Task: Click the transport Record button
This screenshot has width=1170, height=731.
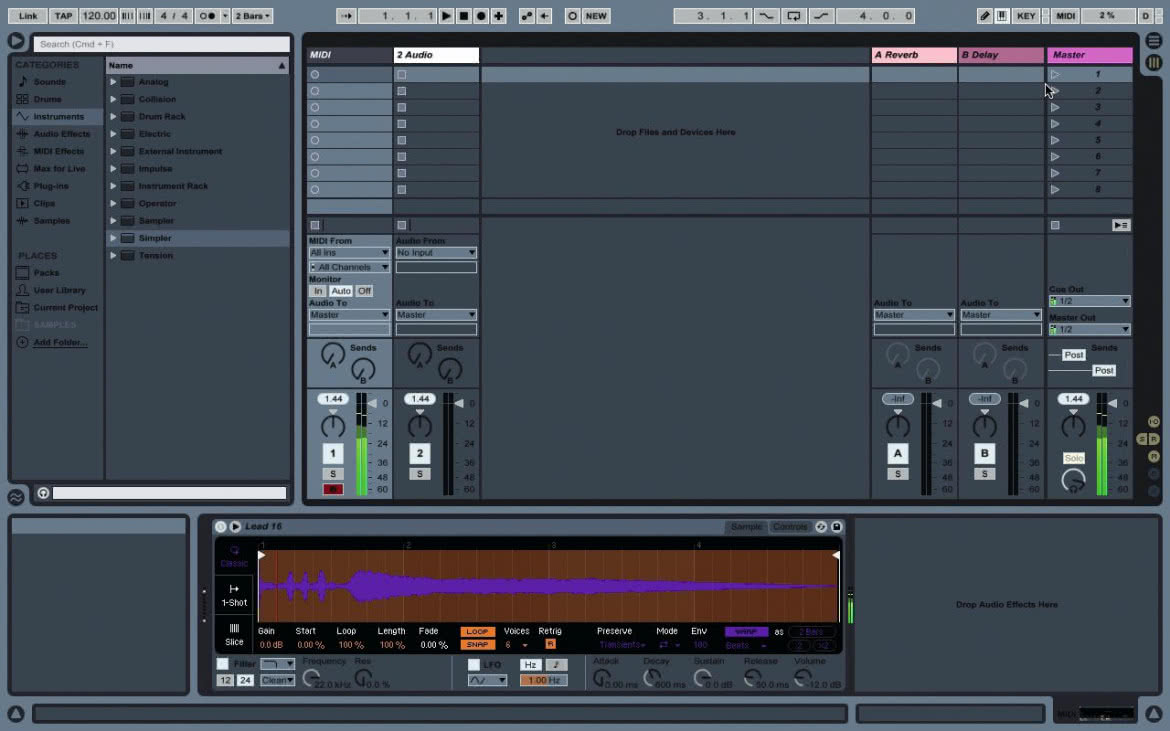Action: click(x=481, y=16)
